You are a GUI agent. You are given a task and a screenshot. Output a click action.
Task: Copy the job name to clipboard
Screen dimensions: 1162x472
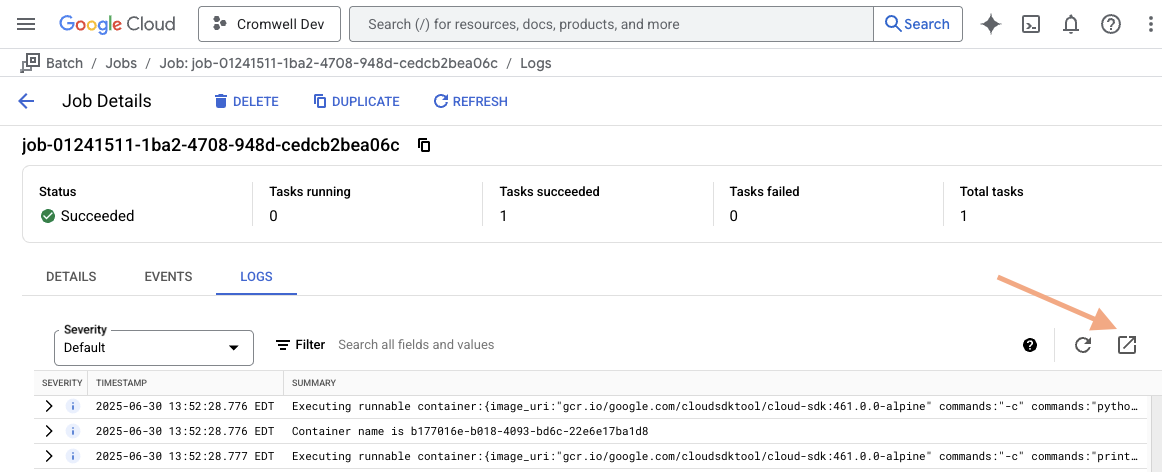click(424, 145)
